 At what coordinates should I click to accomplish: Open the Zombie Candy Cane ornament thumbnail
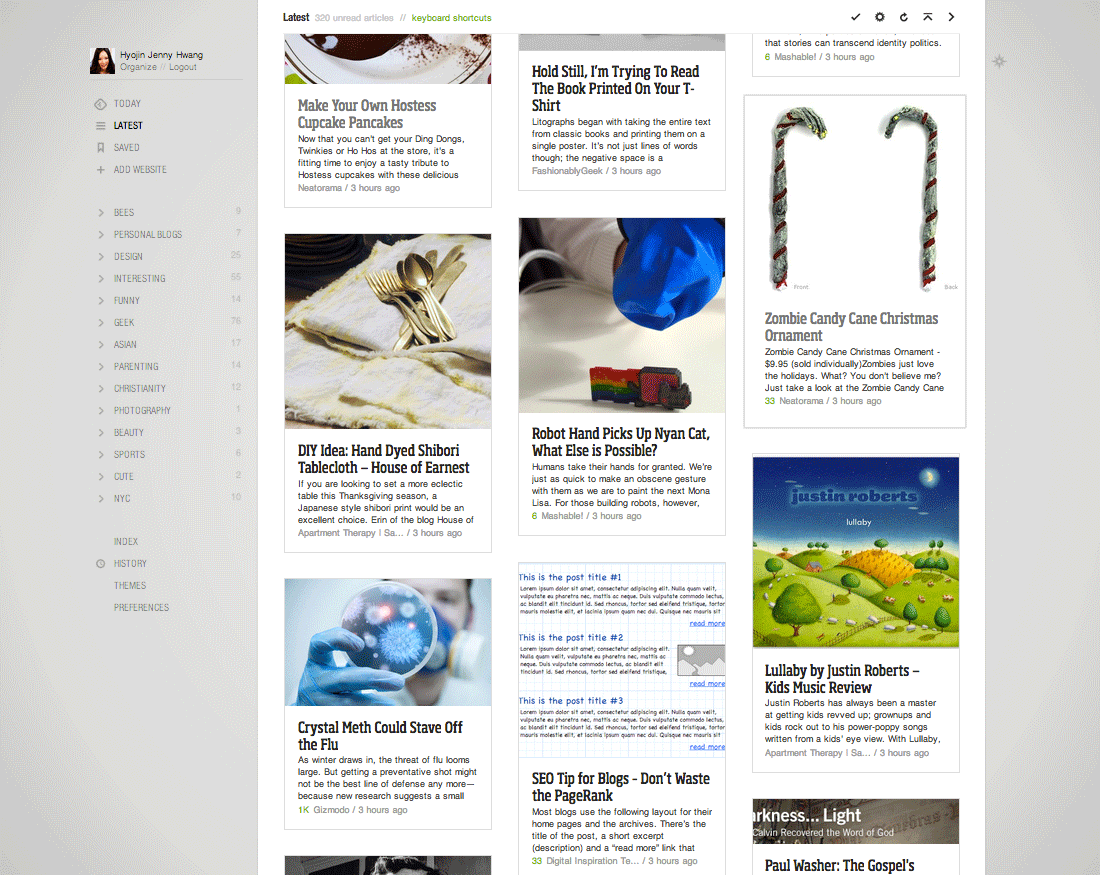854,199
